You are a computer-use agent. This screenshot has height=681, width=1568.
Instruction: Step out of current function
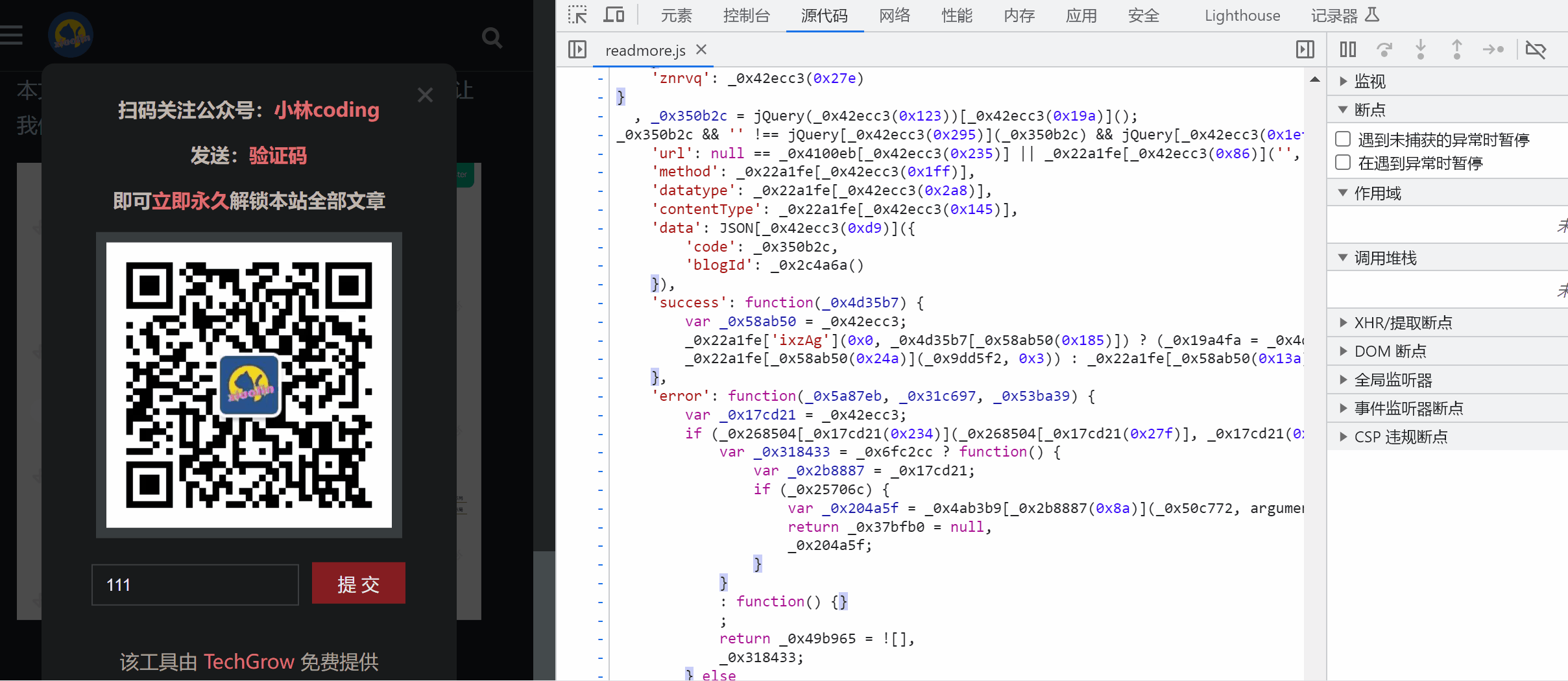(x=1457, y=49)
